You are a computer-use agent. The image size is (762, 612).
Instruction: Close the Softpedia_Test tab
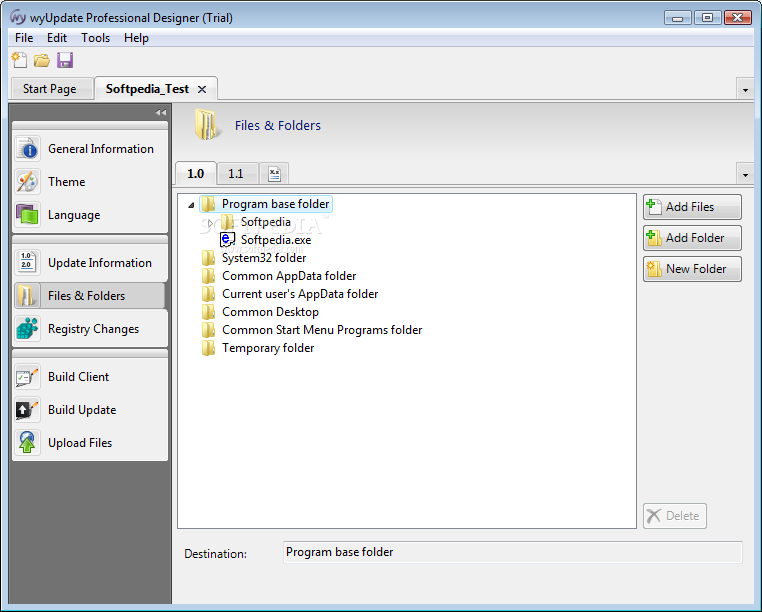tap(202, 89)
